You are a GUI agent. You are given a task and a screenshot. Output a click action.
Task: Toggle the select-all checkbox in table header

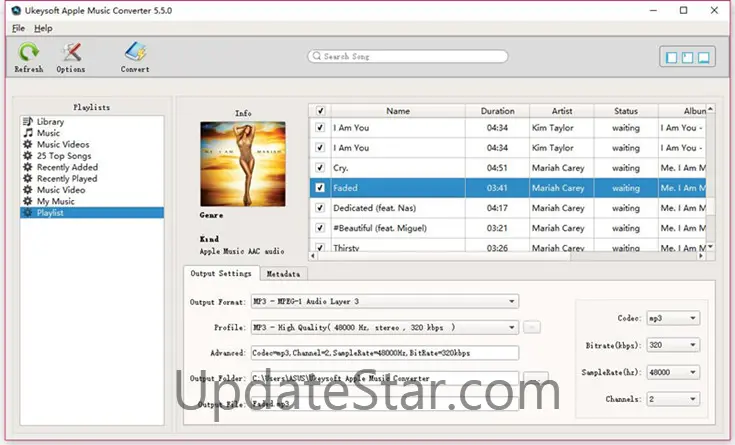(320, 111)
